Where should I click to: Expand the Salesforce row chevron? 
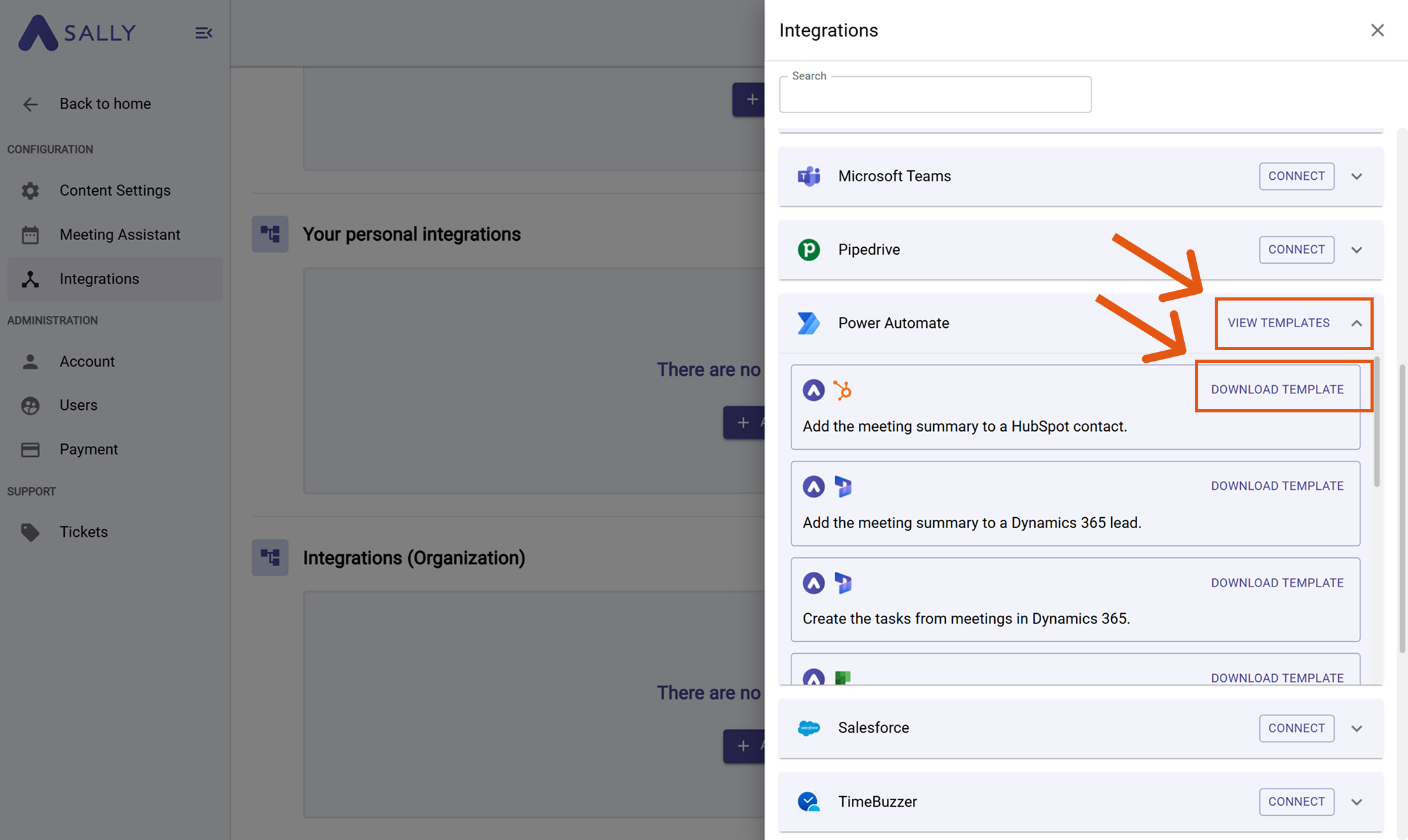pos(1357,729)
